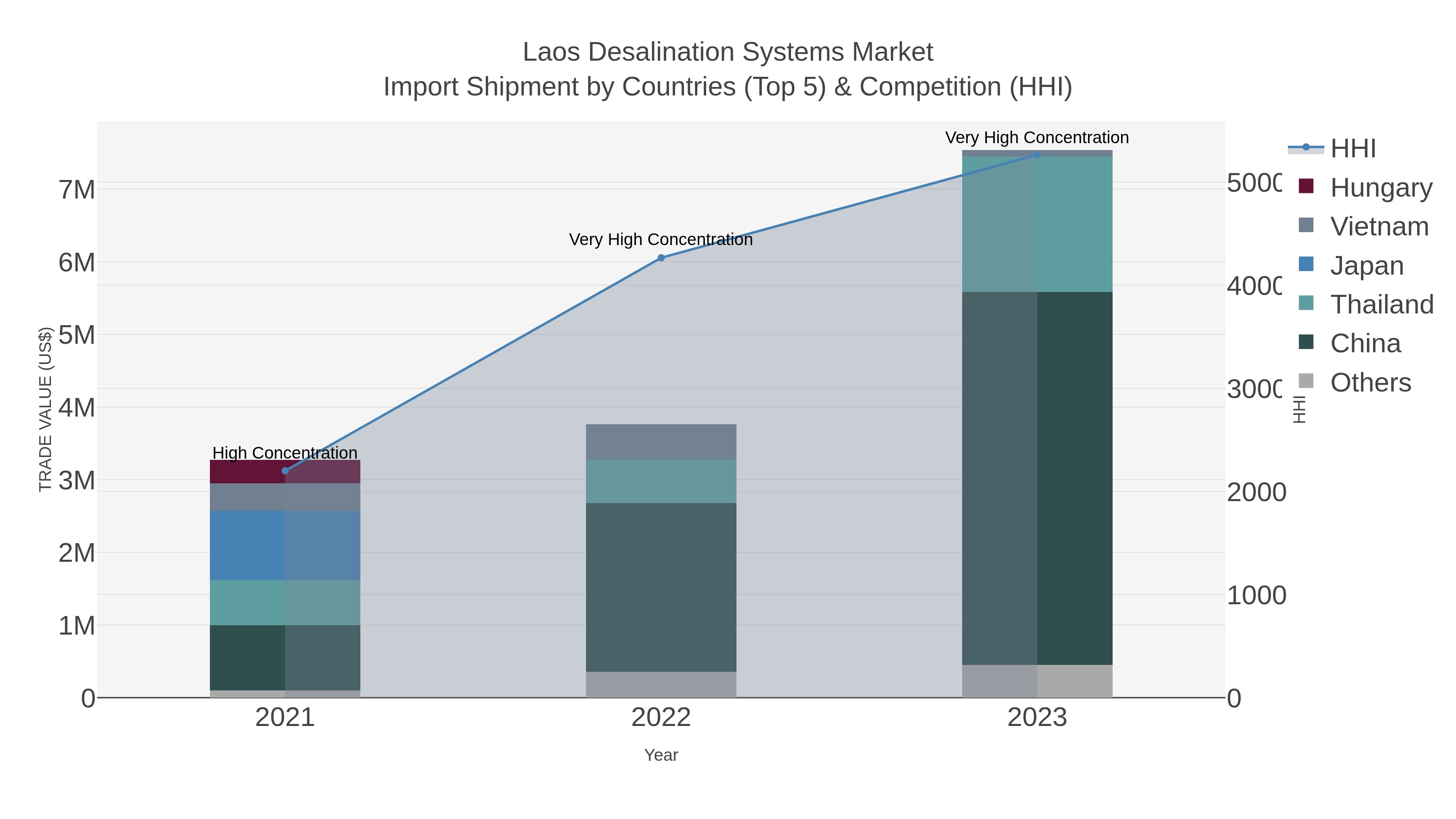Click the 1M y-axis tick label
This screenshot has width=1456, height=819.
[77, 626]
